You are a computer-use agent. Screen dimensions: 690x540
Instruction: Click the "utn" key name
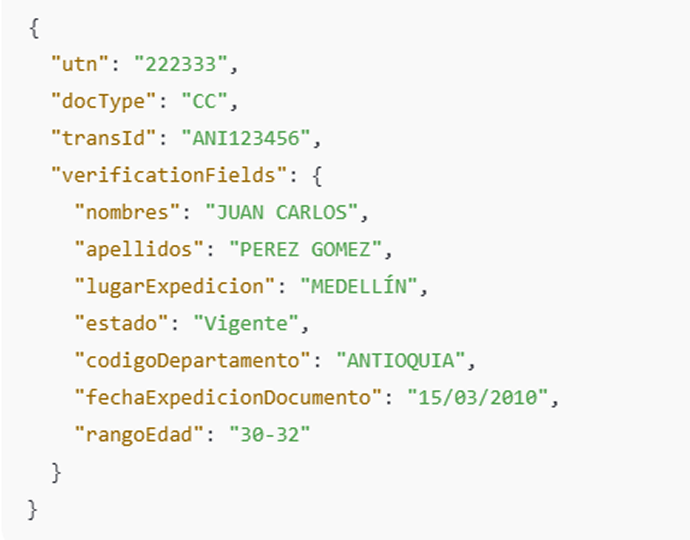point(79,65)
